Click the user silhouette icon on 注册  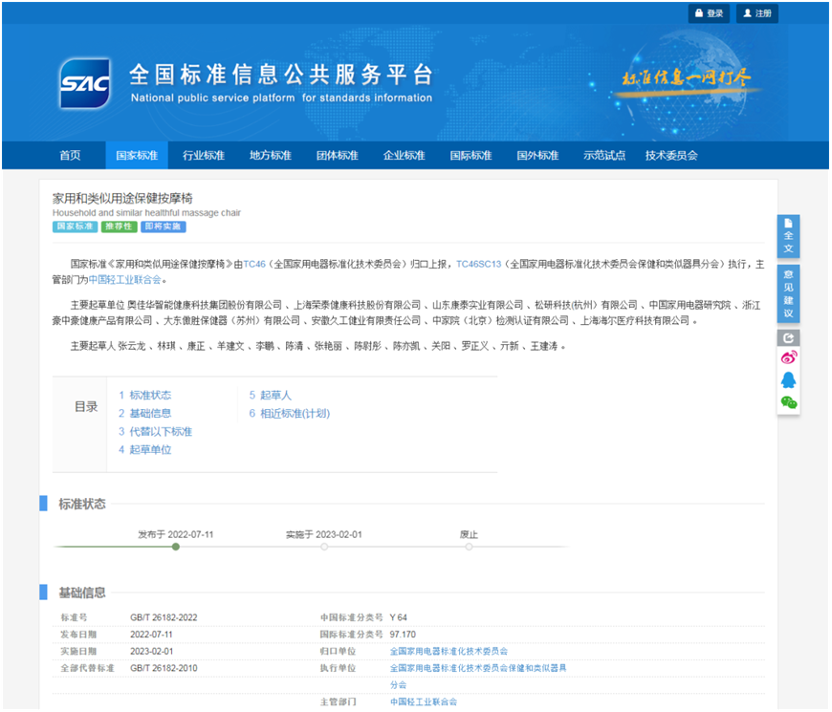pos(748,13)
